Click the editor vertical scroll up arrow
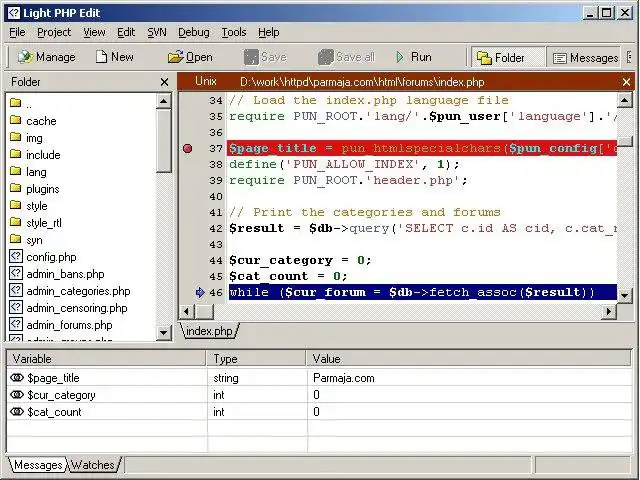Image resolution: width=640 pixels, height=480 pixels. 624,100
